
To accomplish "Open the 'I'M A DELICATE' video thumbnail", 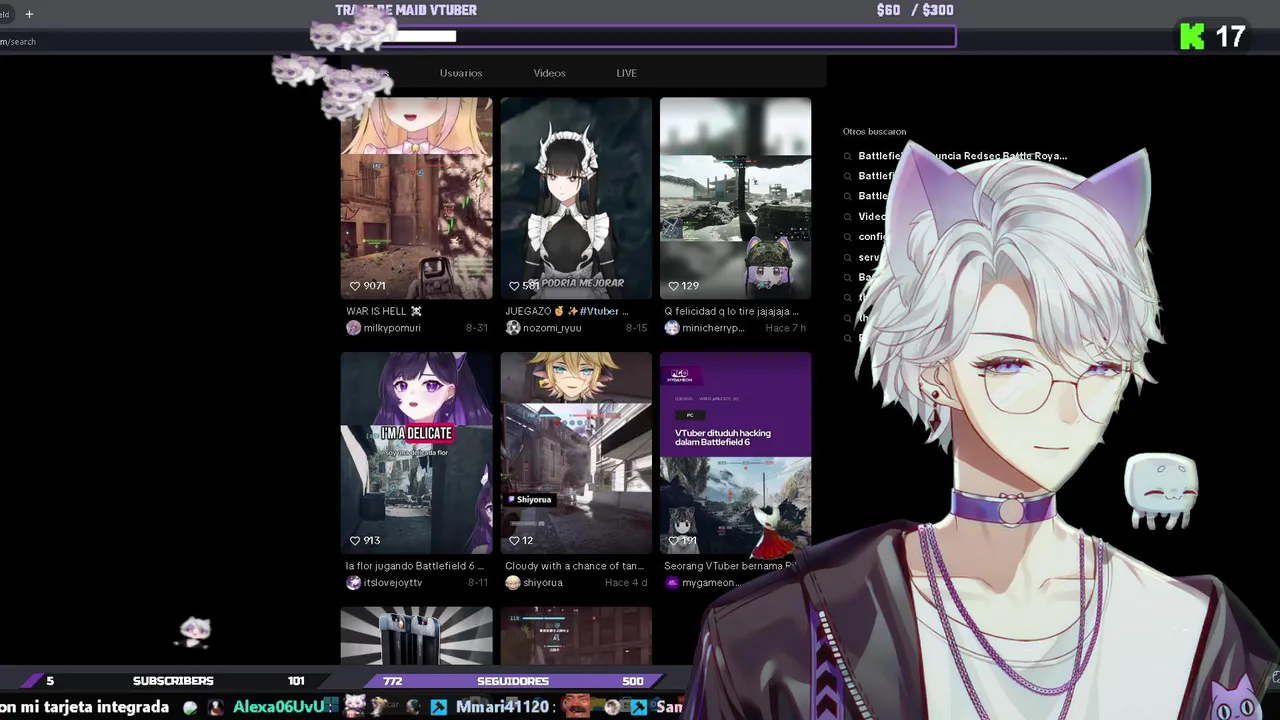I will click(x=416, y=453).
